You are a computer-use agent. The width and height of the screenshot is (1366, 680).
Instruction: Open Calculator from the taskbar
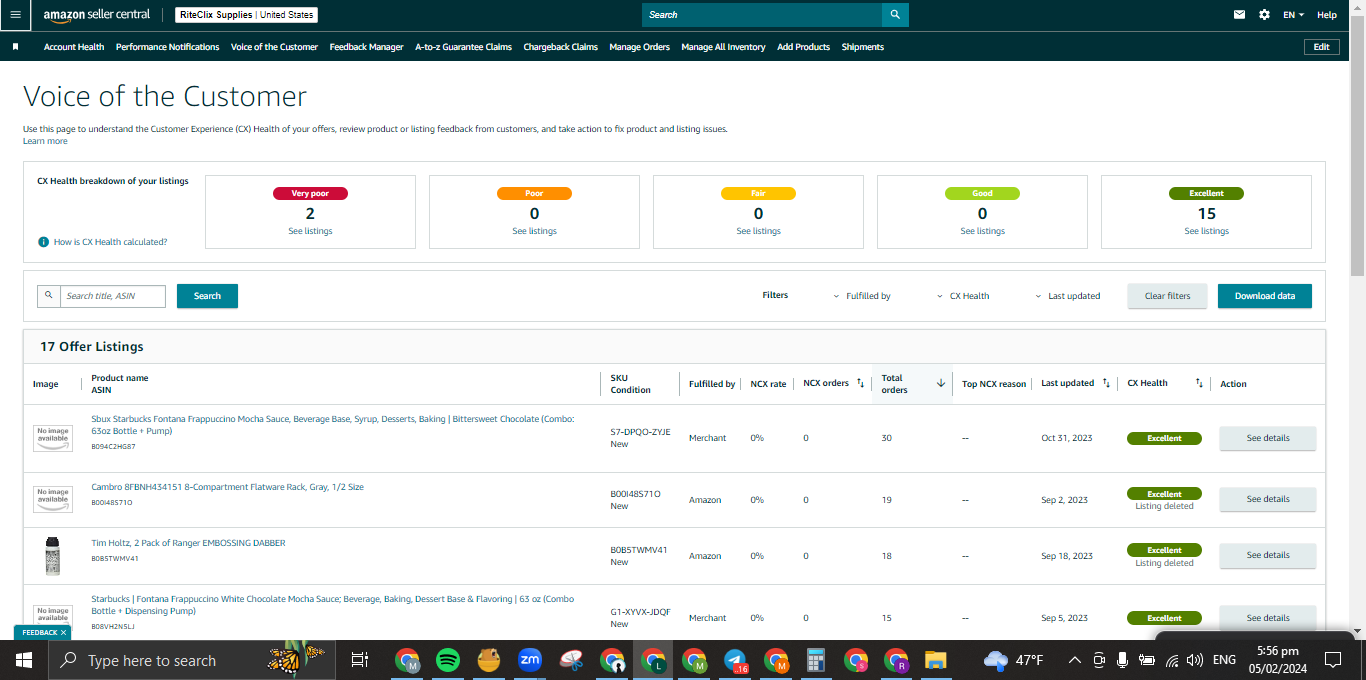(815, 660)
